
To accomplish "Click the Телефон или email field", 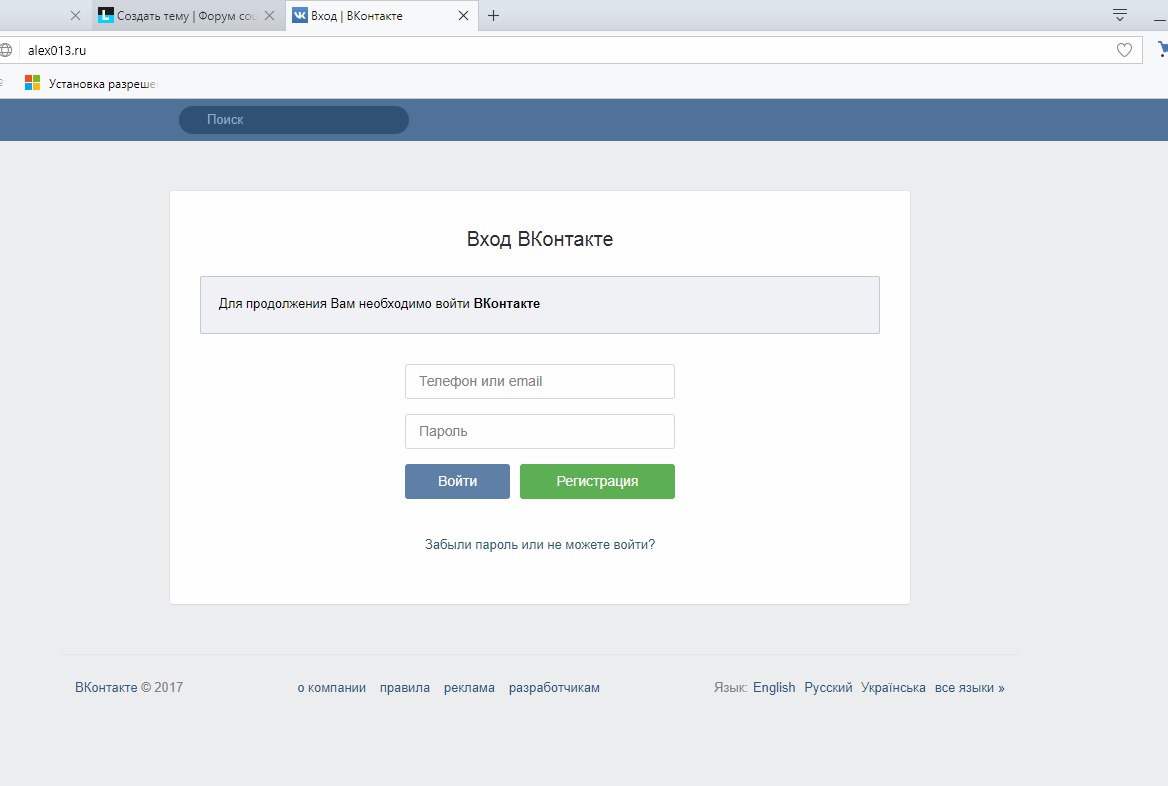I will (x=539, y=381).
